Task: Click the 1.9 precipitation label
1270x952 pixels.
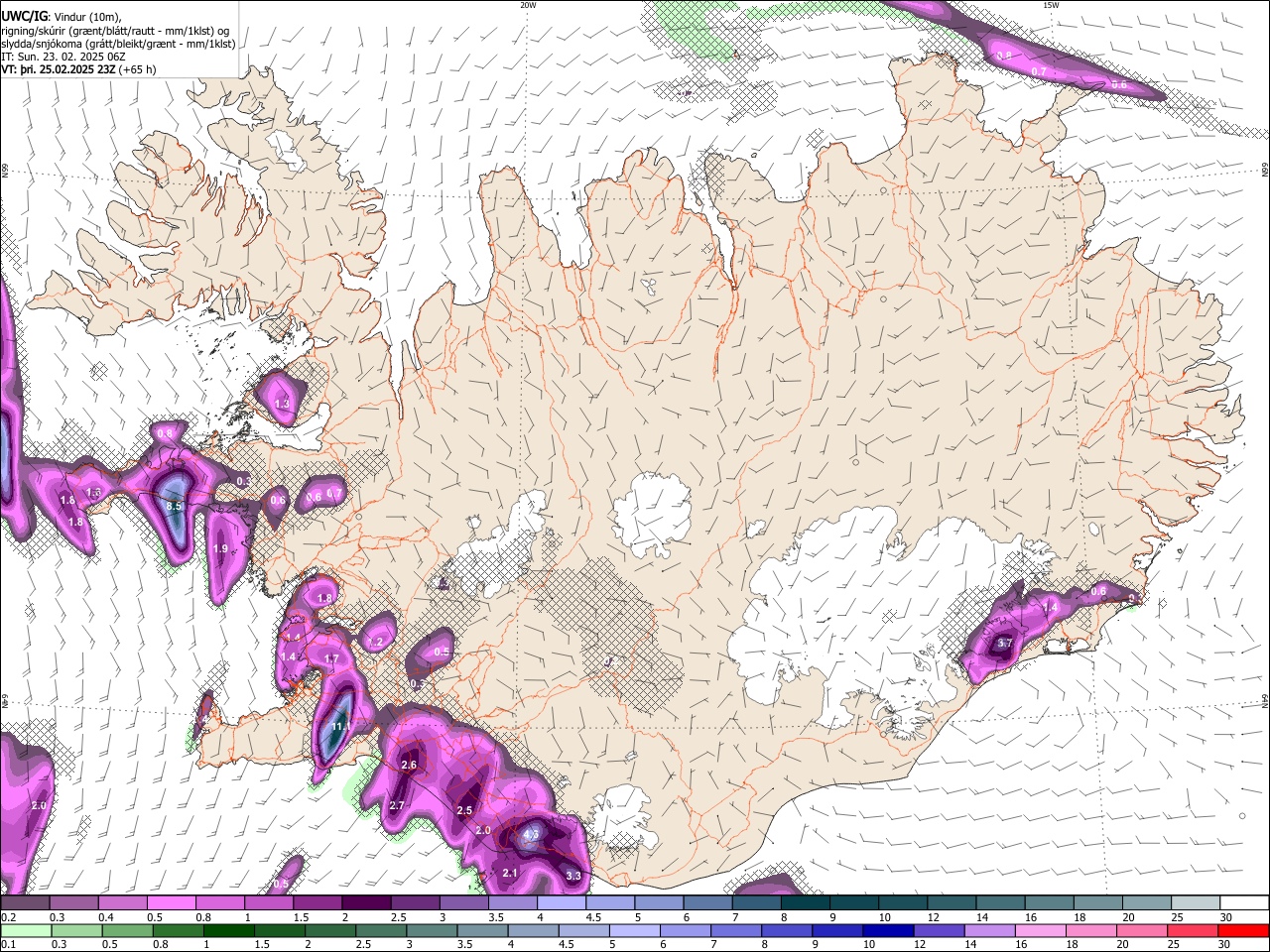Action: 220,548
